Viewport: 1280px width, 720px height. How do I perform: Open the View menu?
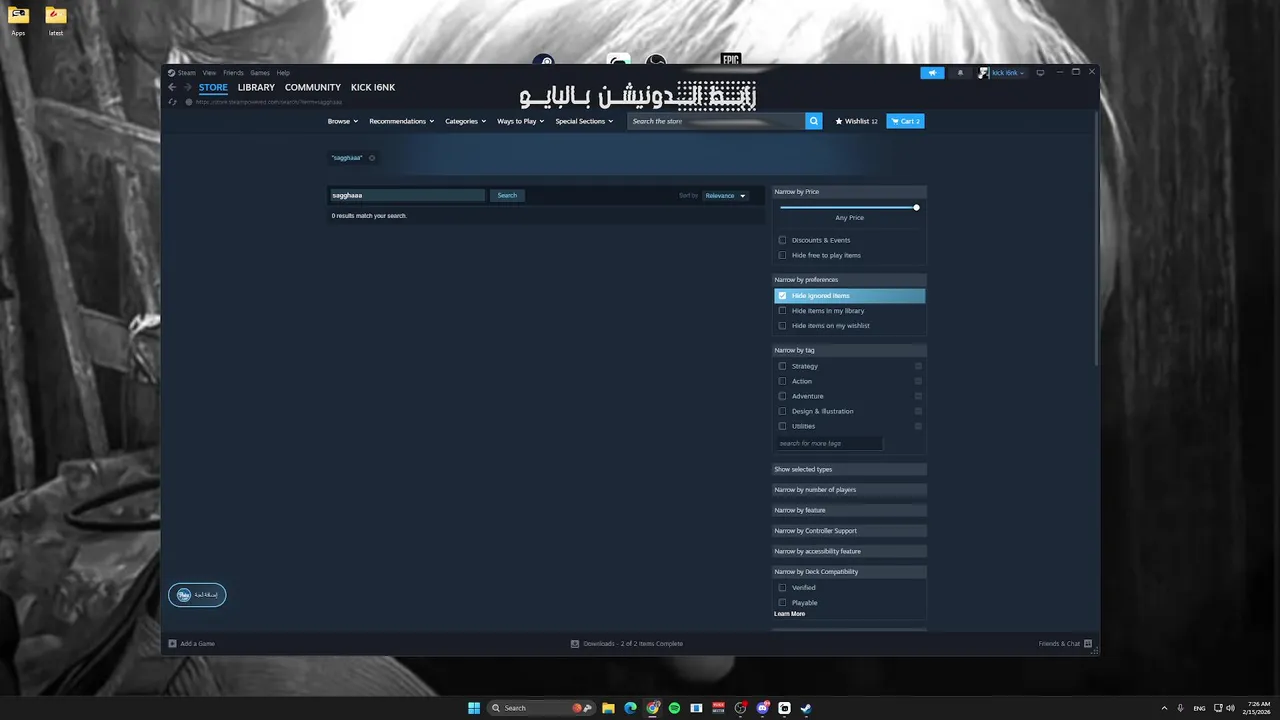coord(209,73)
